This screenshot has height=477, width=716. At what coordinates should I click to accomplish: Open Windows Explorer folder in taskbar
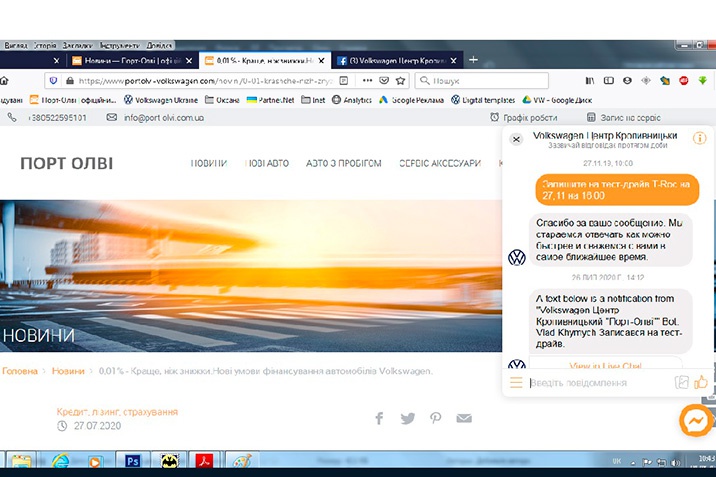click(x=21, y=461)
